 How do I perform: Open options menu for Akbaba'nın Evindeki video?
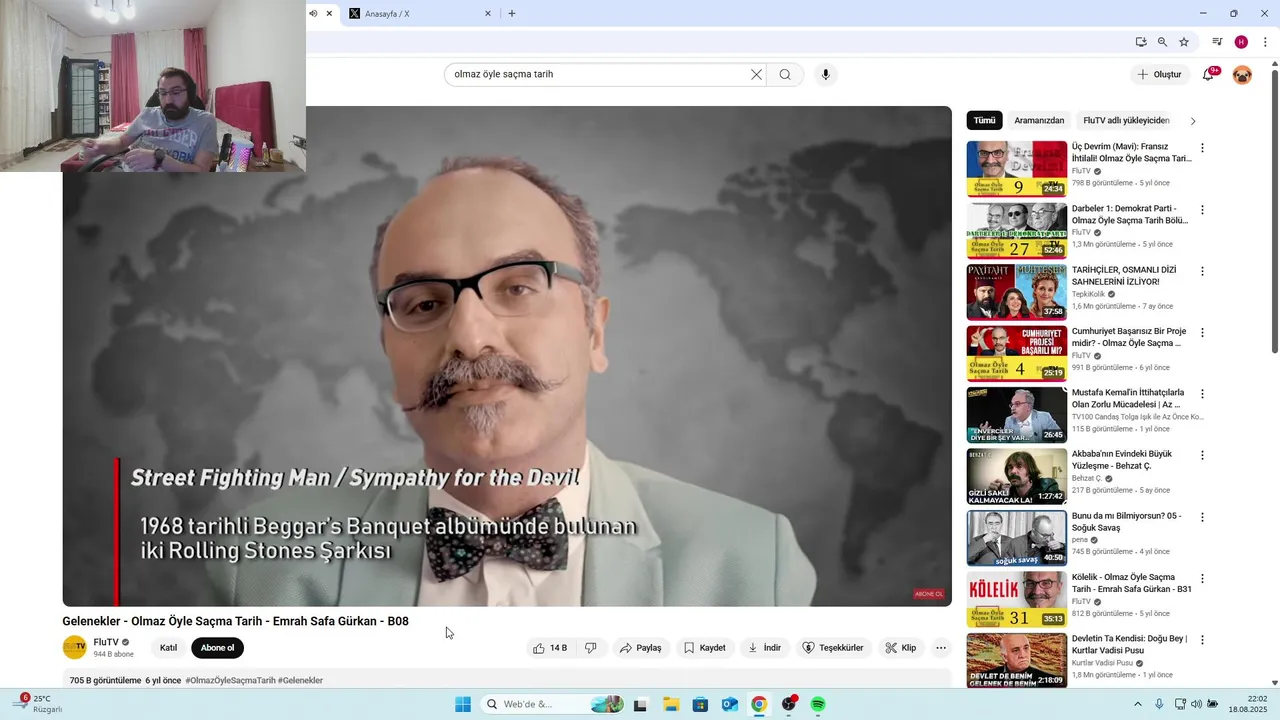click(1202, 455)
